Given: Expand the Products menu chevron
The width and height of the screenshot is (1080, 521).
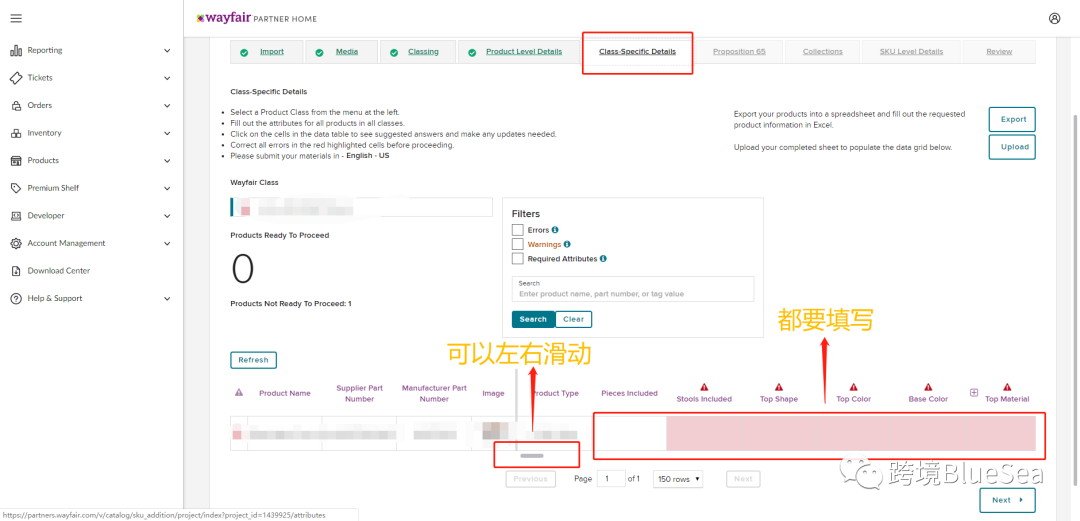Looking at the screenshot, I should click(x=167, y=161).
